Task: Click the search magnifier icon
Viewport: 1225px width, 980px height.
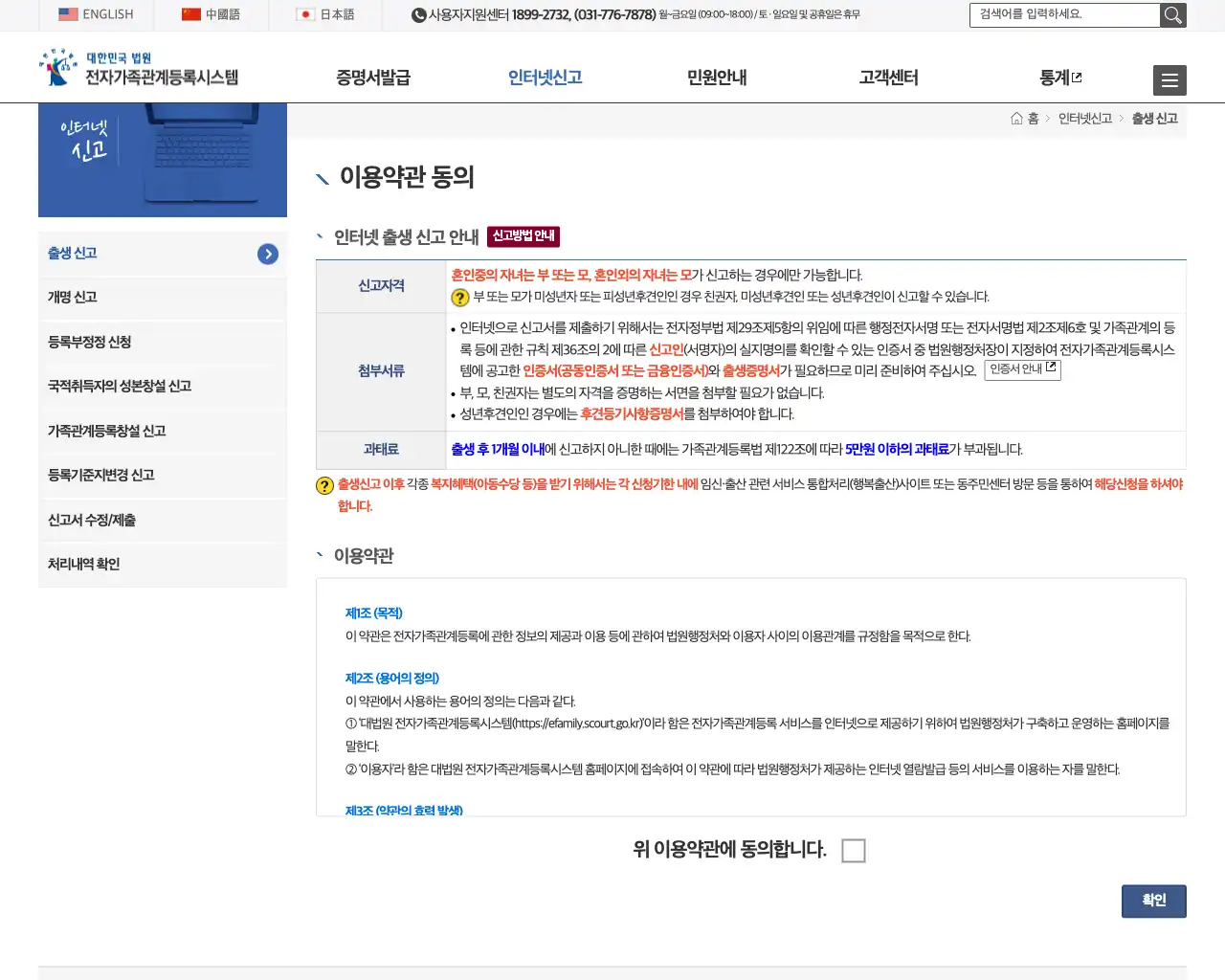Action: [1173, 15]
